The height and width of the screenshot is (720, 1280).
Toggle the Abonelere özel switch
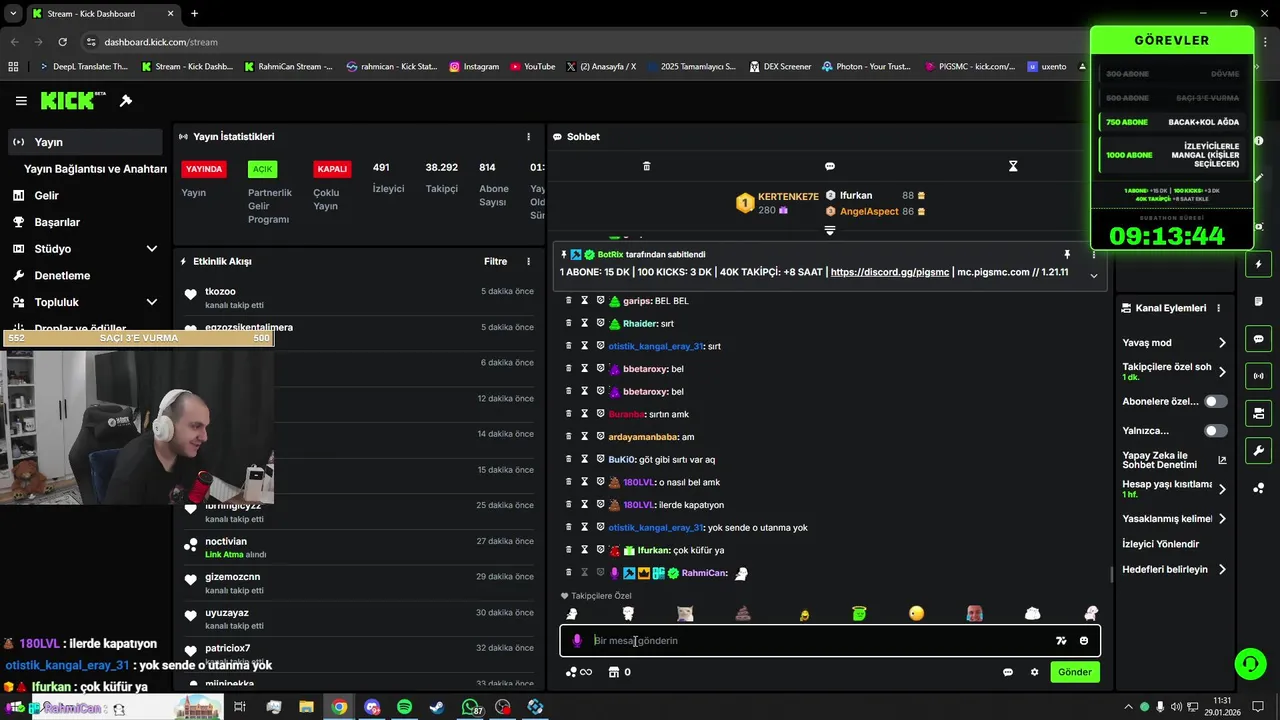1215,401
